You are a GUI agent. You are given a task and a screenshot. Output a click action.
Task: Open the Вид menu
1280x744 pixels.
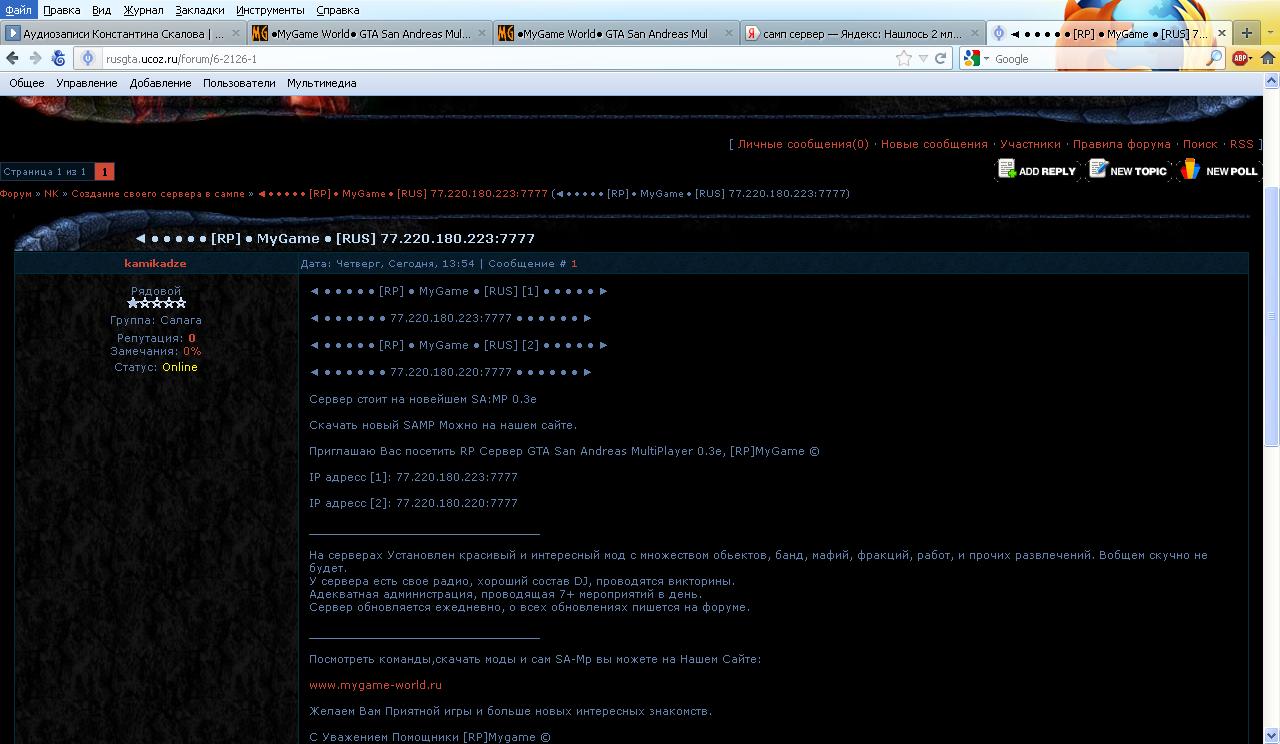click(x=101, y=10)
